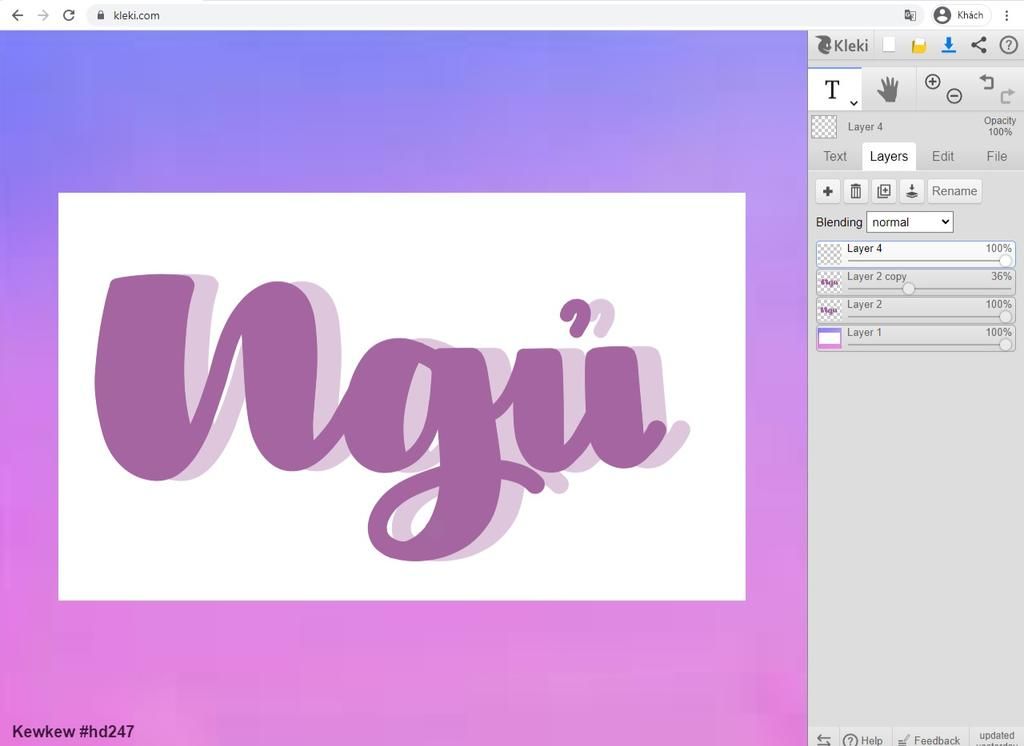Image resolution: width=1024 pixels, height=746 pixels.
Task: Switch to the File tab
Action: tap(997, 157)
